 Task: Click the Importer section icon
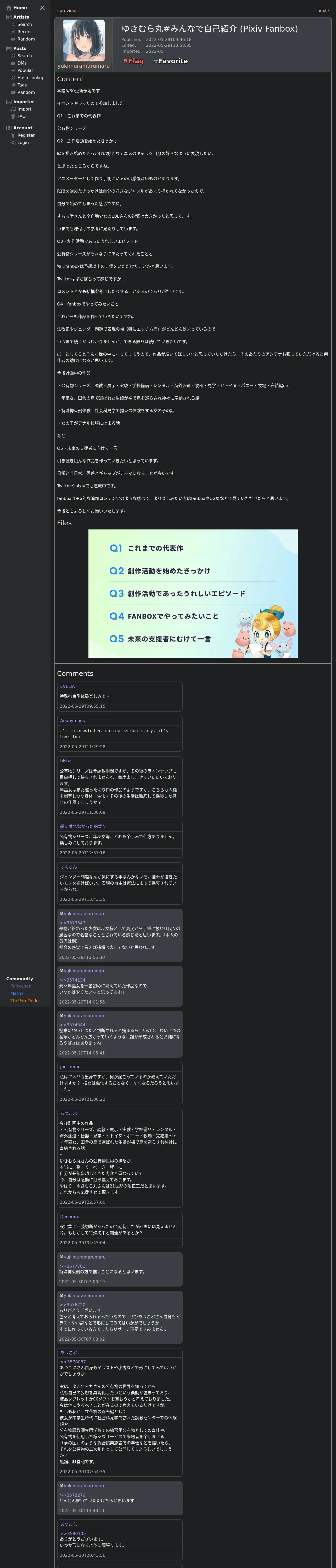[x=9, y=102]
